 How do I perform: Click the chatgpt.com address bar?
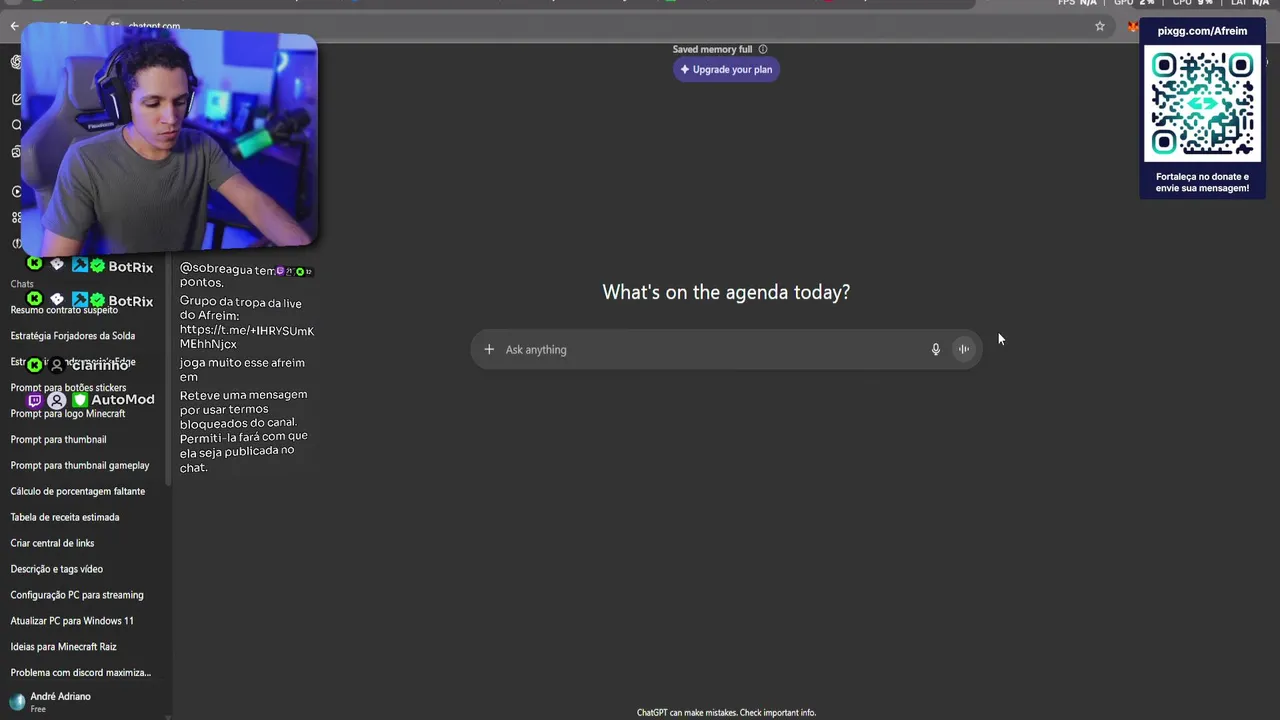click(x=600, y=26)
